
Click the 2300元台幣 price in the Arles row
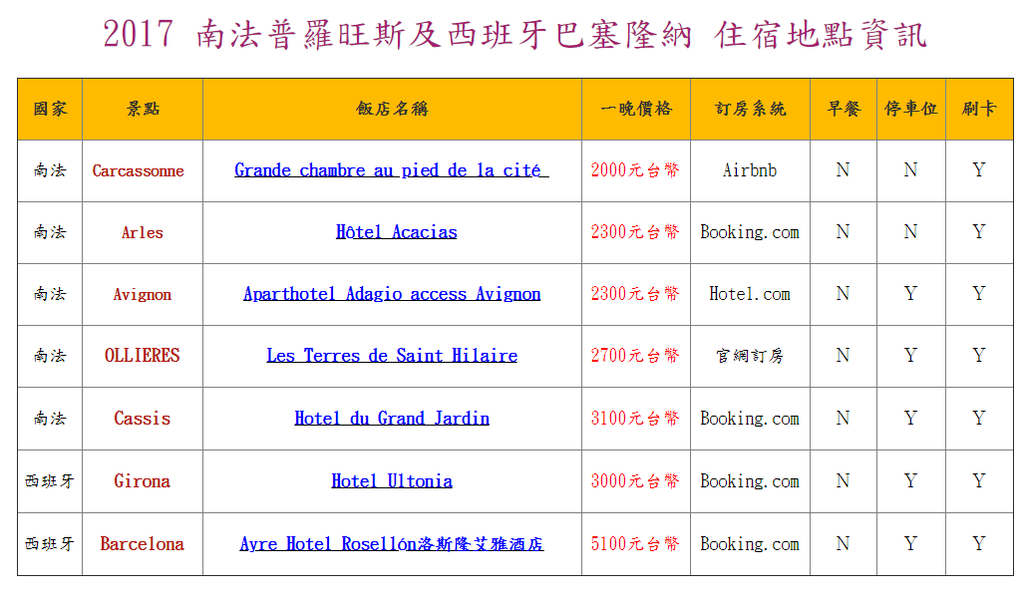tap(636, 233)
